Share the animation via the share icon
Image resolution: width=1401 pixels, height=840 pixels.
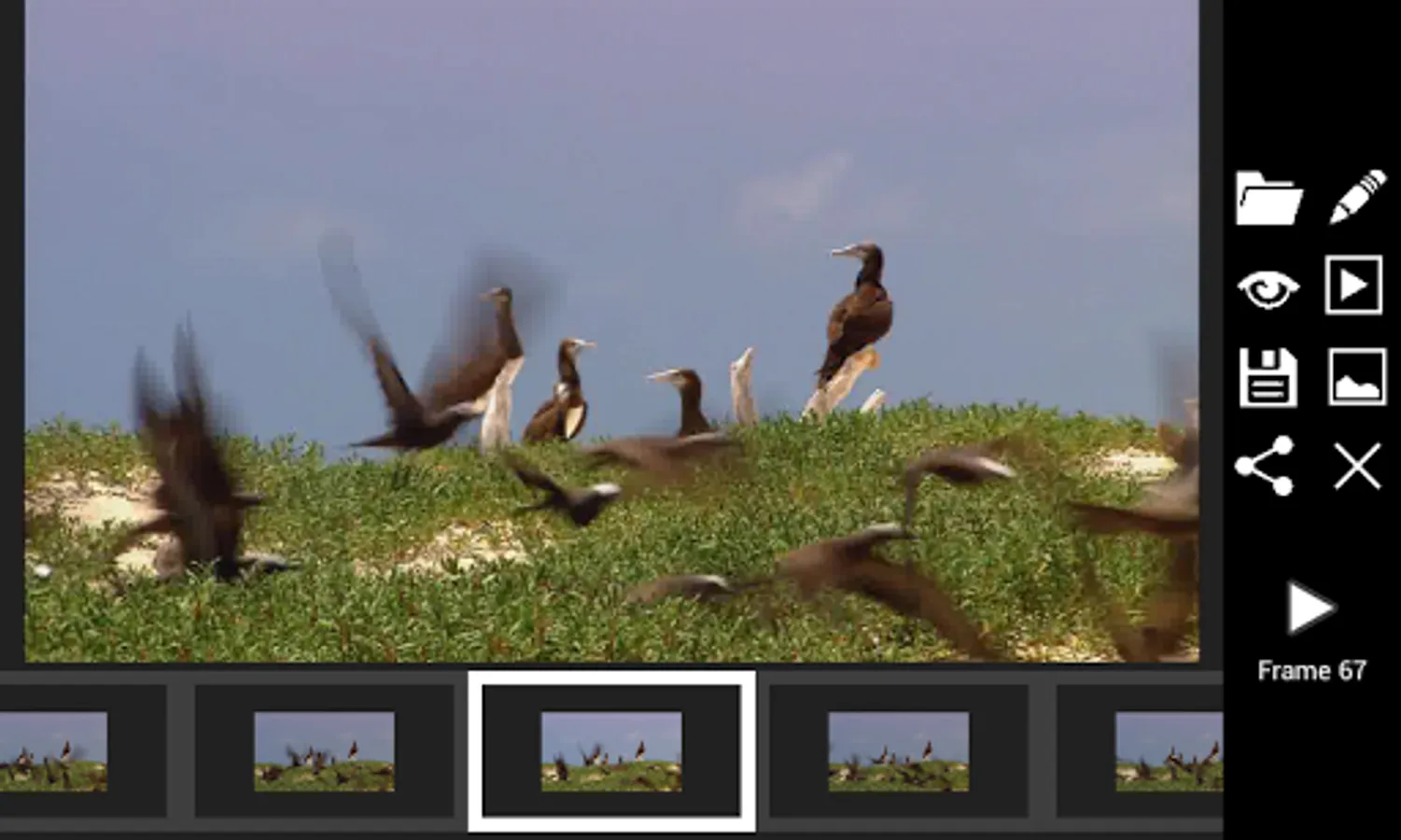1266,467
